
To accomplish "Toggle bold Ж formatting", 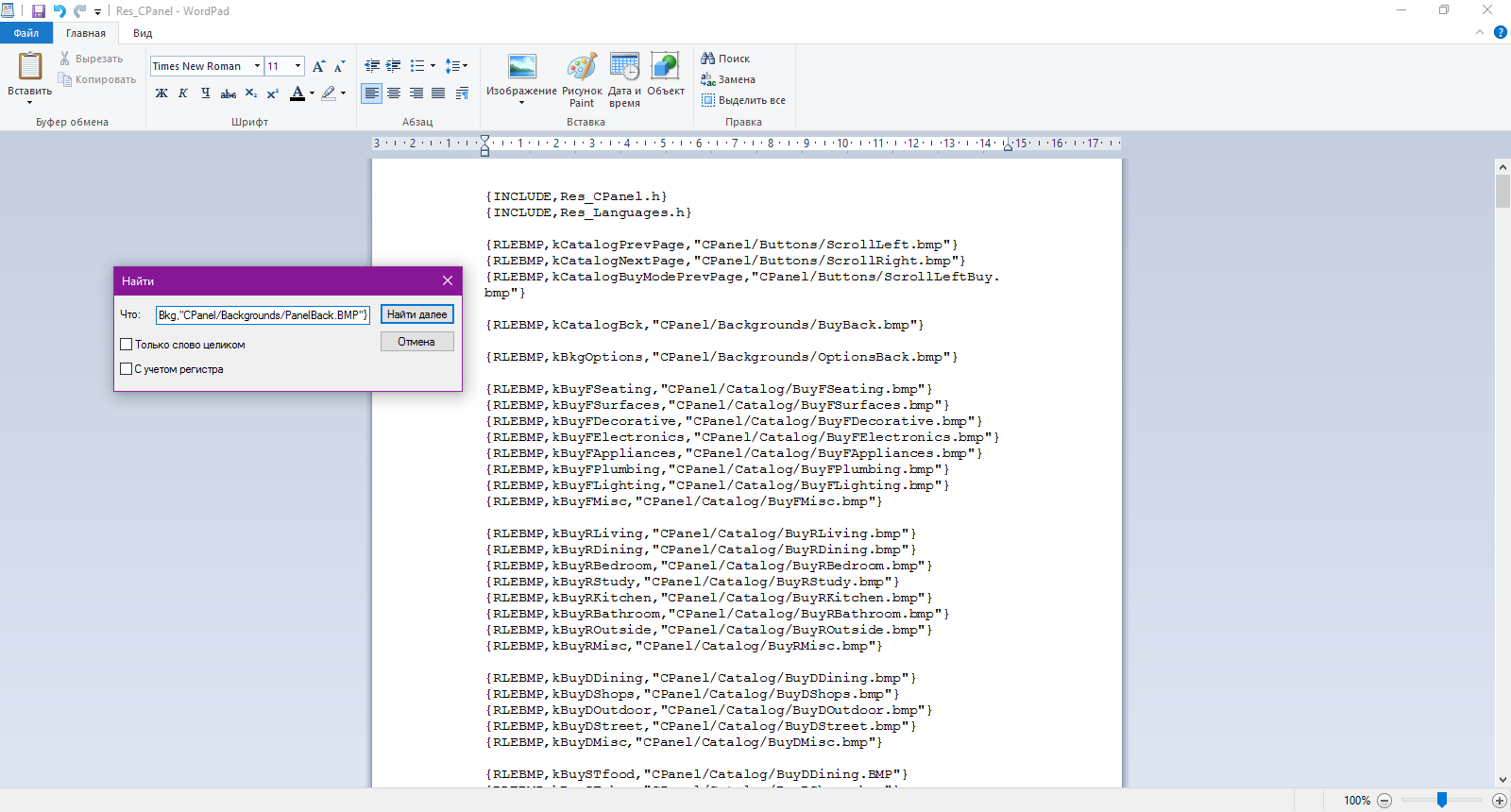I will click(x=161, y=93).
